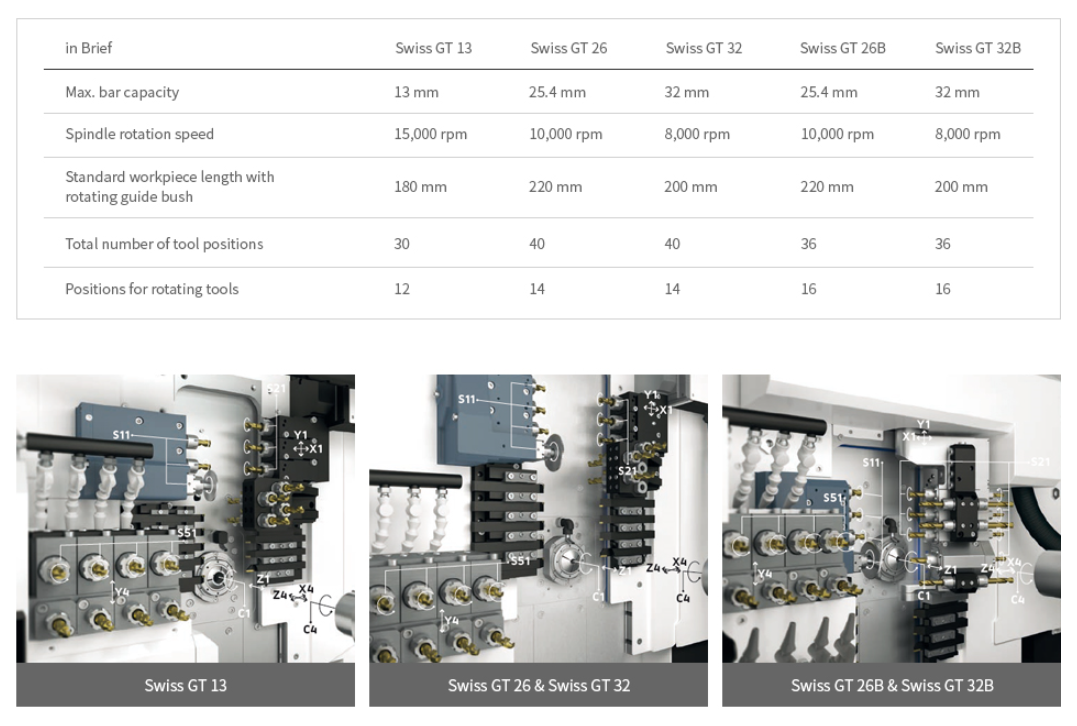This screenshot has height=726, width=1077.
Task: Click '40' tool positions under Swiss GT 32
Action: [x=672, y=244]
